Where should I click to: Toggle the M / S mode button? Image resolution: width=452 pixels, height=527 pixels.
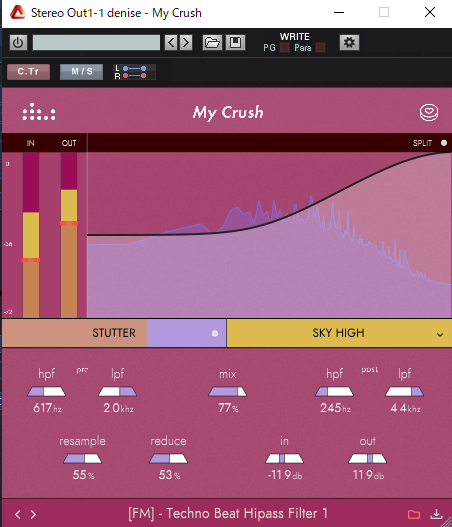(82, 72)
